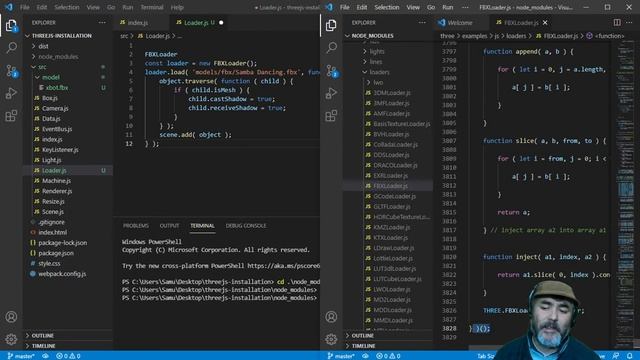640x360 pixels.
Task: Open Terminal menu in left VS Code window
Action: point(152,7)
